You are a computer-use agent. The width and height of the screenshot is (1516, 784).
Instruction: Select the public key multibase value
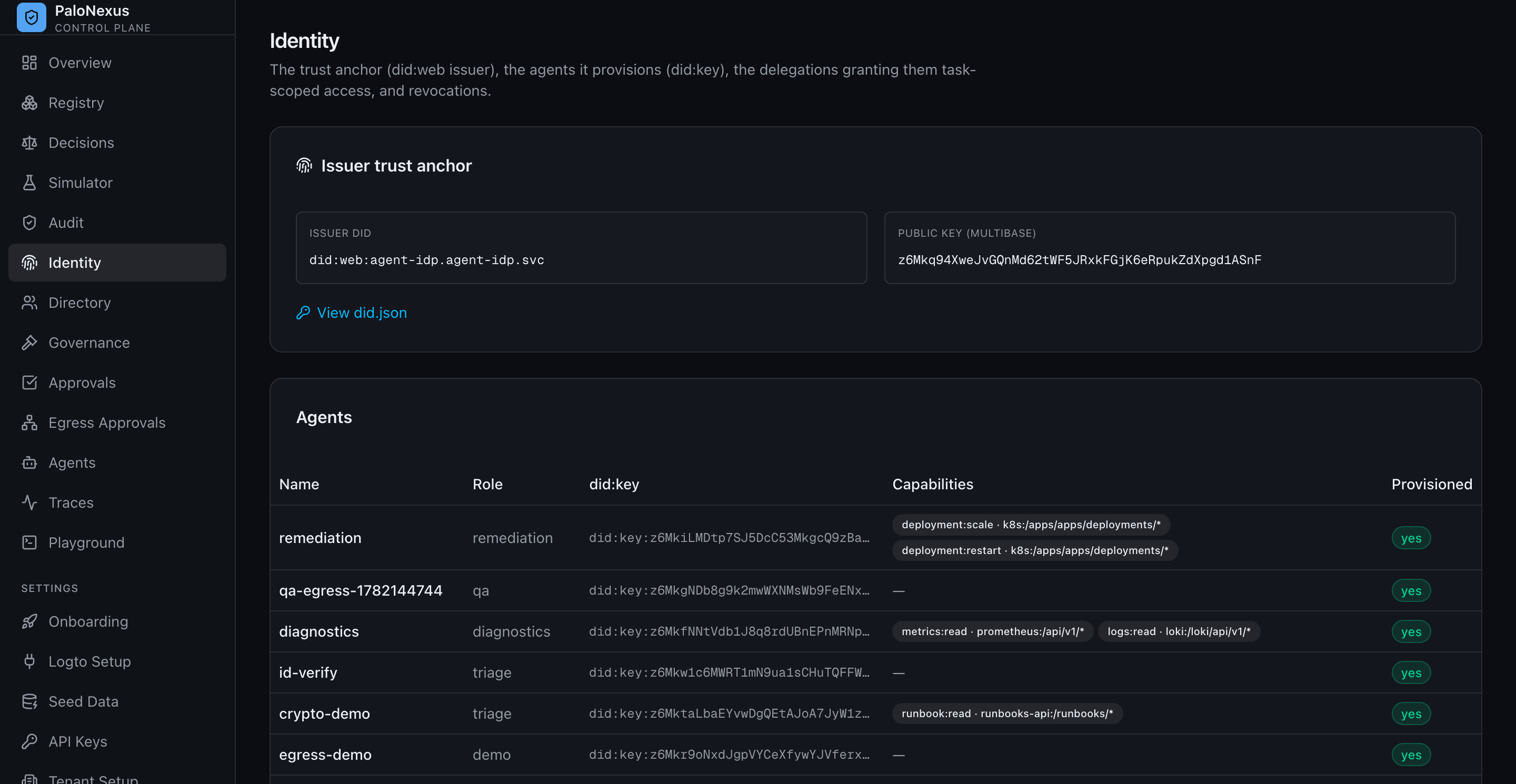pyautogui.click(x=1079, y=260)
